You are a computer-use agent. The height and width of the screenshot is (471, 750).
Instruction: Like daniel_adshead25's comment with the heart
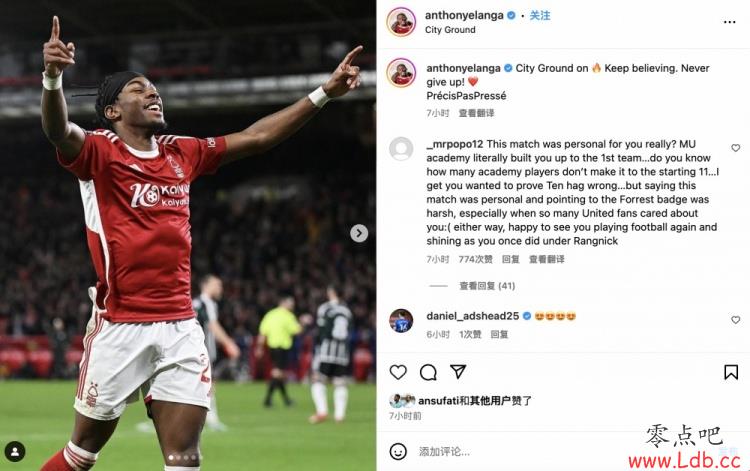click(736, 320)
